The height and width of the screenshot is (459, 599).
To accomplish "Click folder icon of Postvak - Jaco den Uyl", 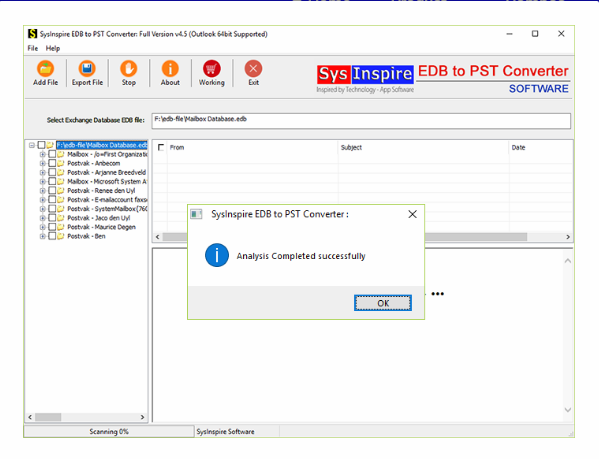I will (61, 218).
